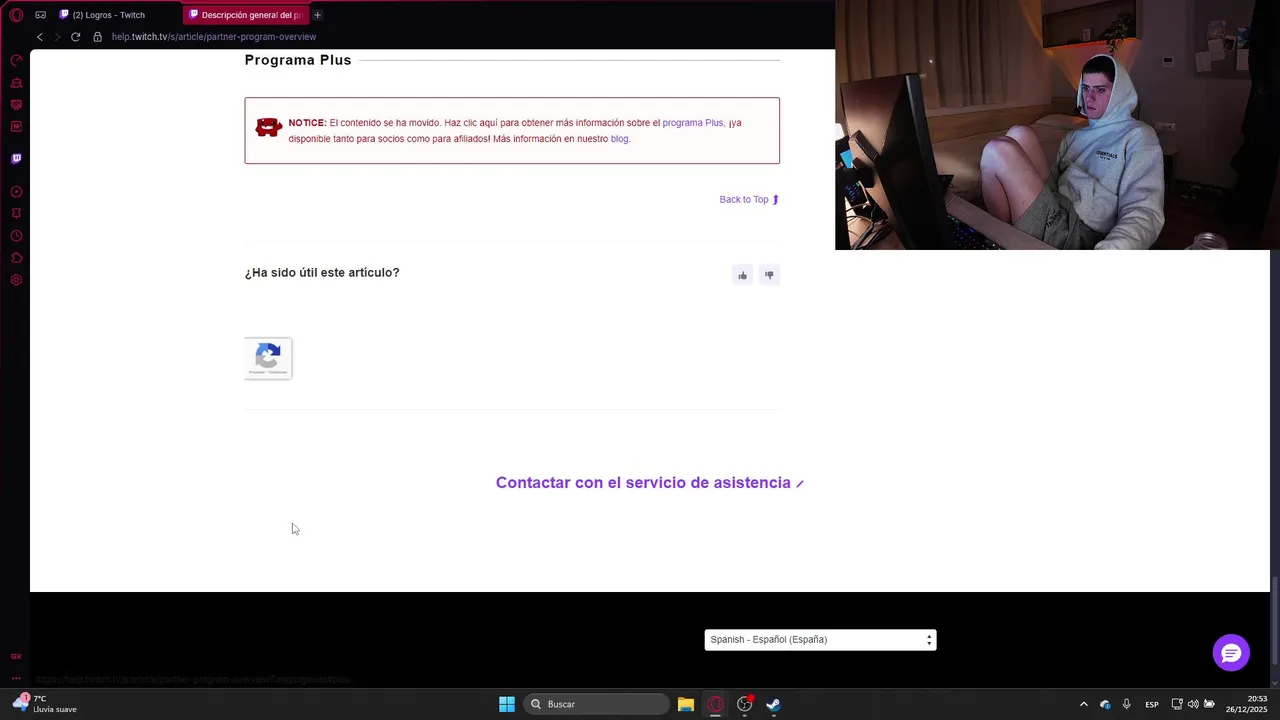Click the Programa Plus heading
This screenshot has width=1280, height=720.
click(x=298, y=60)
